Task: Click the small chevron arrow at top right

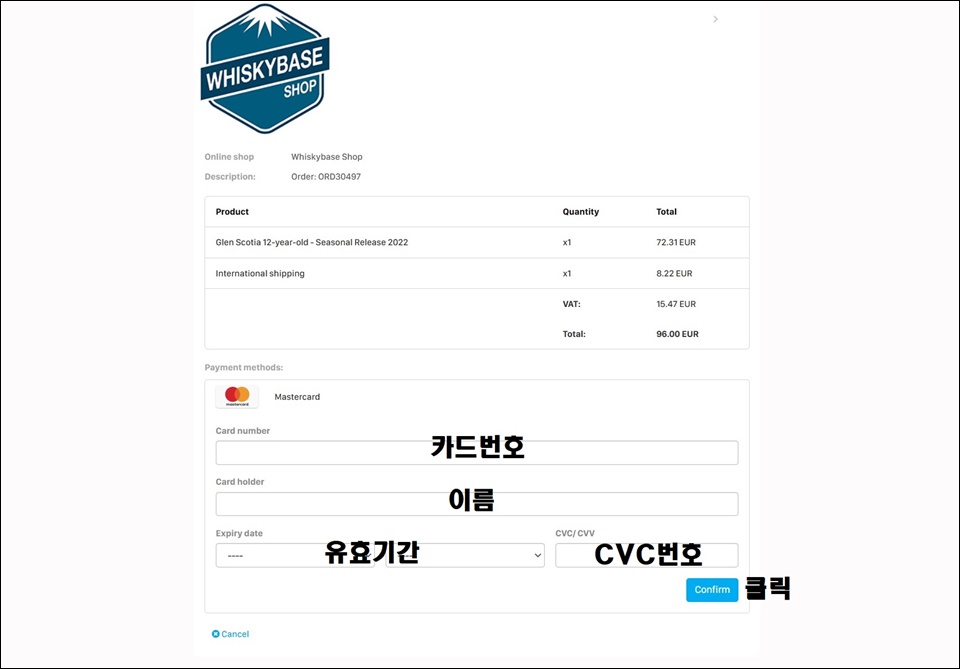Action: click(x=715, y=20)
